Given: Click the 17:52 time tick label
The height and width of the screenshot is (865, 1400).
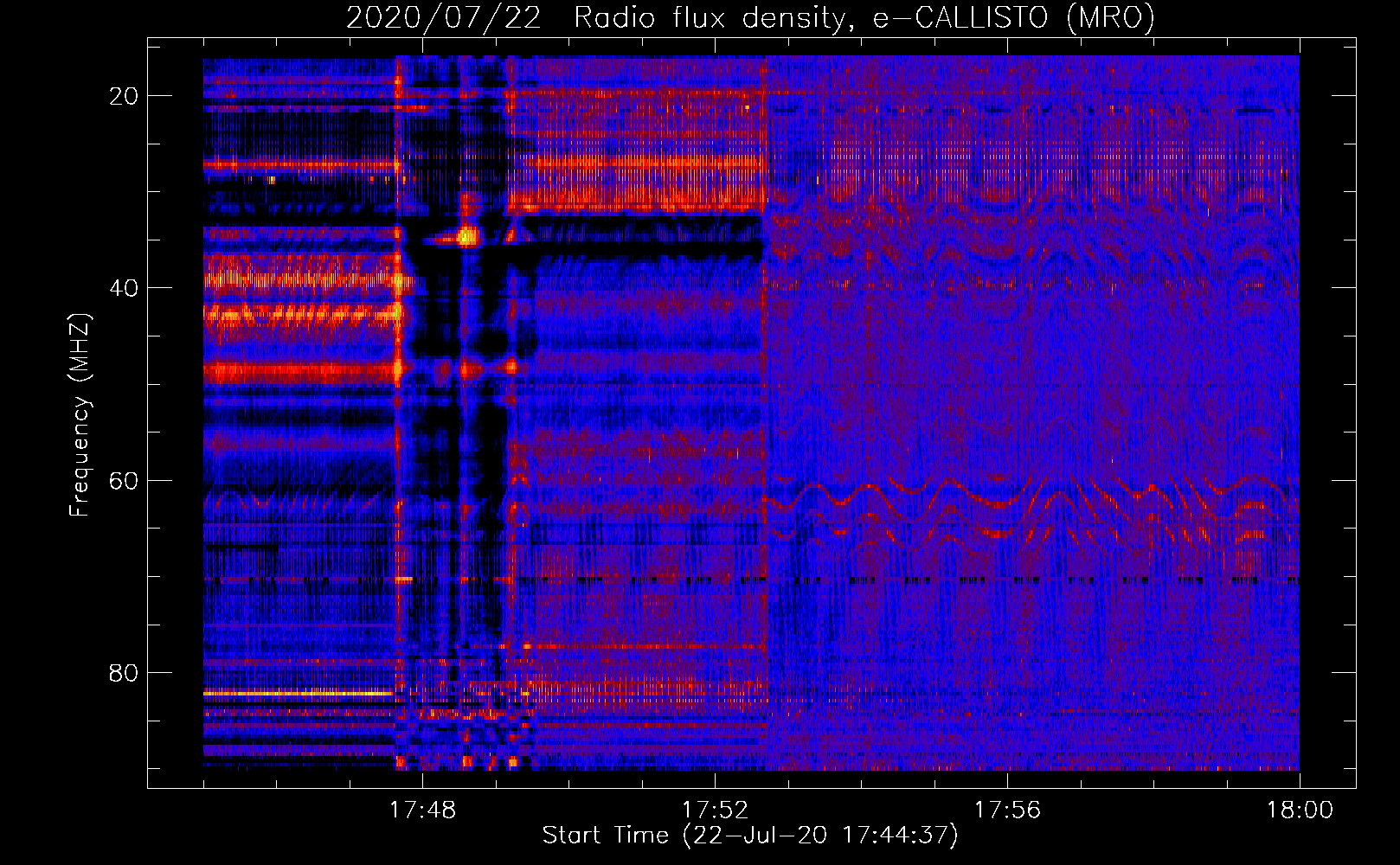Looking at the screenshot, I should [x=715, y=811].
